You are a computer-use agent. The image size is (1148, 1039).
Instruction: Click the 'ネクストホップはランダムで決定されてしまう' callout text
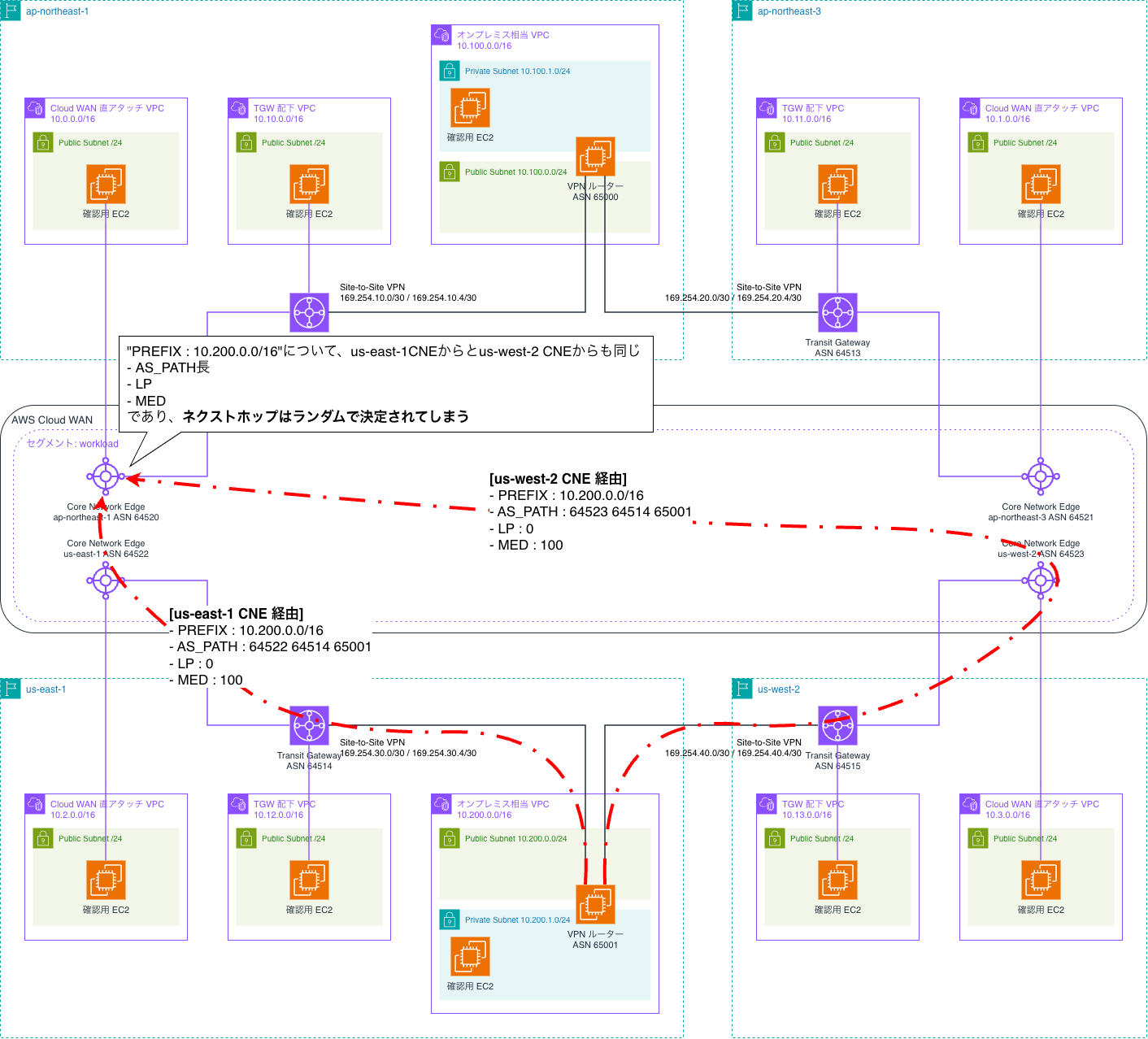point(326,416)
